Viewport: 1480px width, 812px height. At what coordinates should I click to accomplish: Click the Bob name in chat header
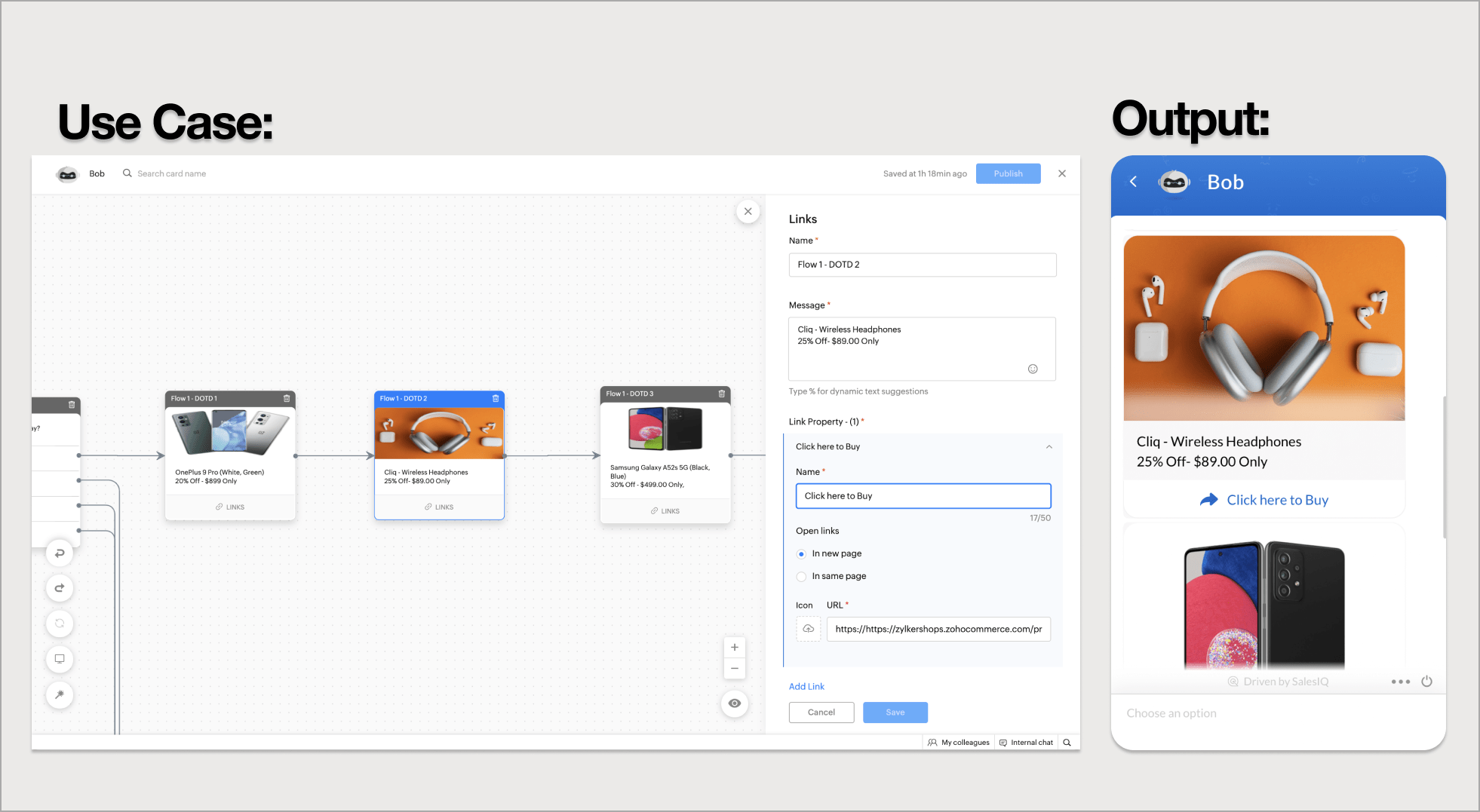coord(1225,182)
